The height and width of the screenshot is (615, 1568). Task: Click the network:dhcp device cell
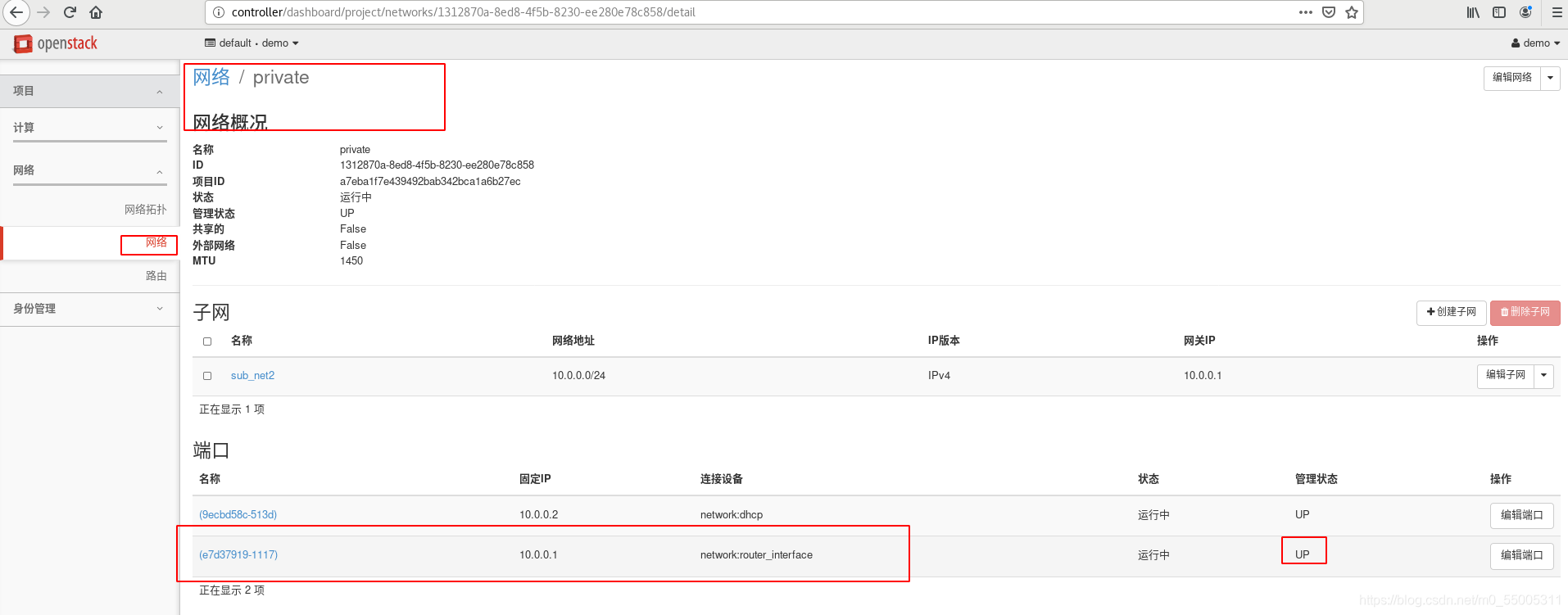(x=732, y=515)
